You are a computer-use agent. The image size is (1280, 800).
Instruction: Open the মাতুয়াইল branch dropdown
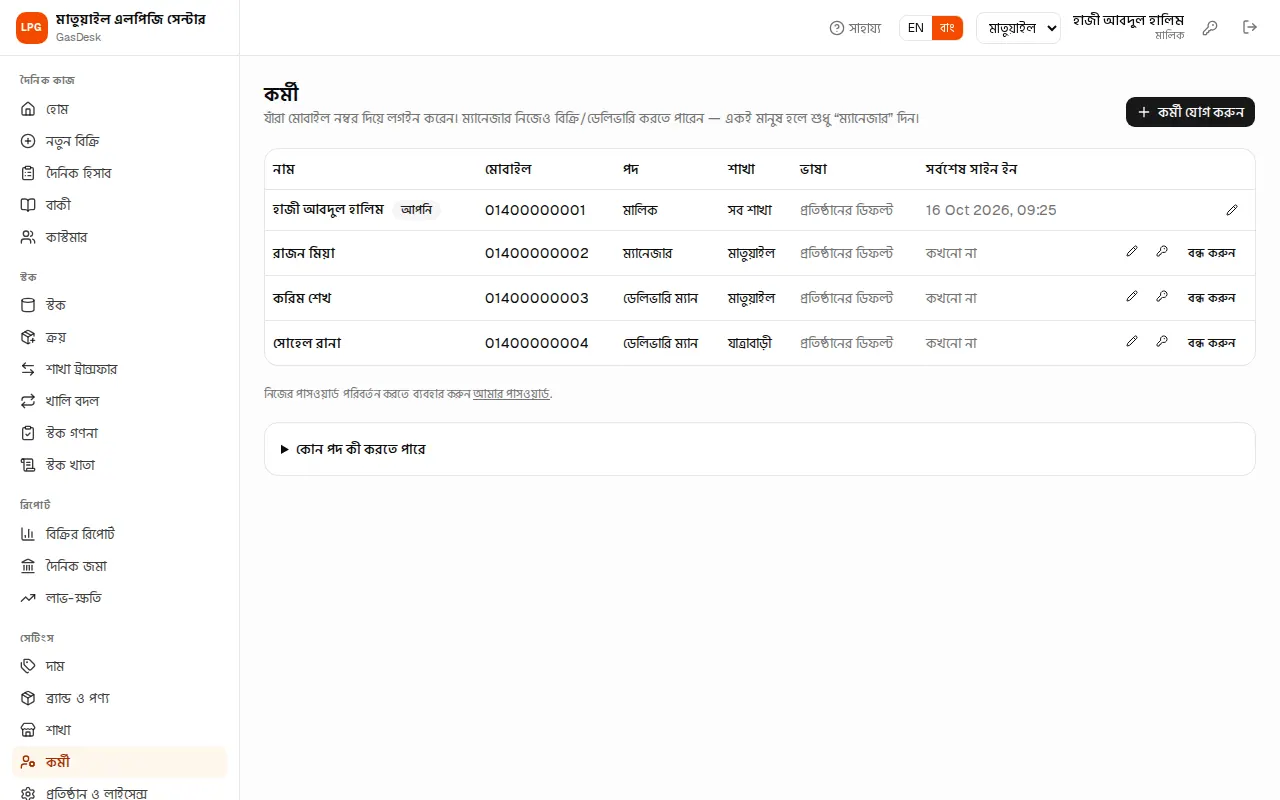[x=1018, y=28]
